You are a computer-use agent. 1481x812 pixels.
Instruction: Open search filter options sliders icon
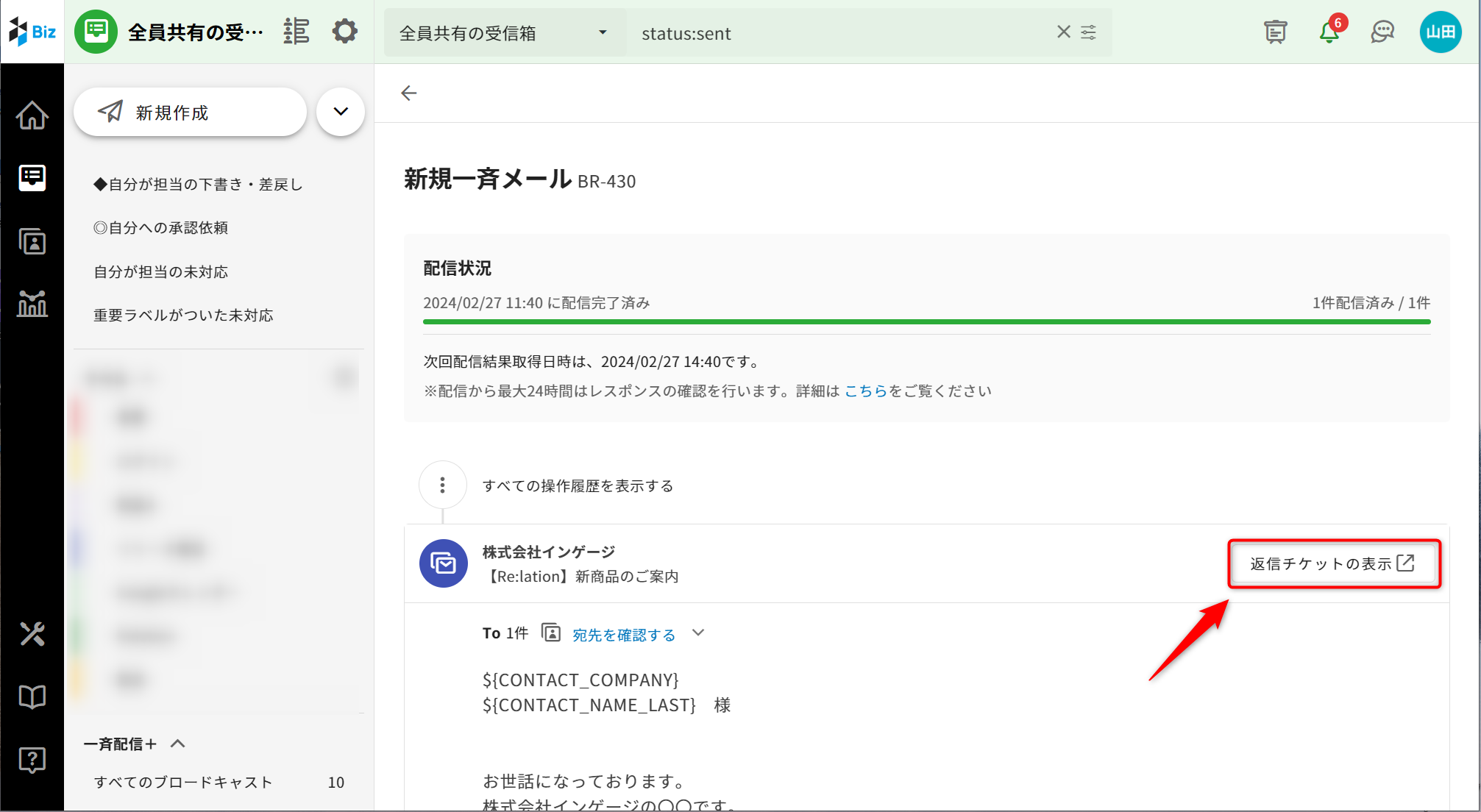tap(1088, 32)
